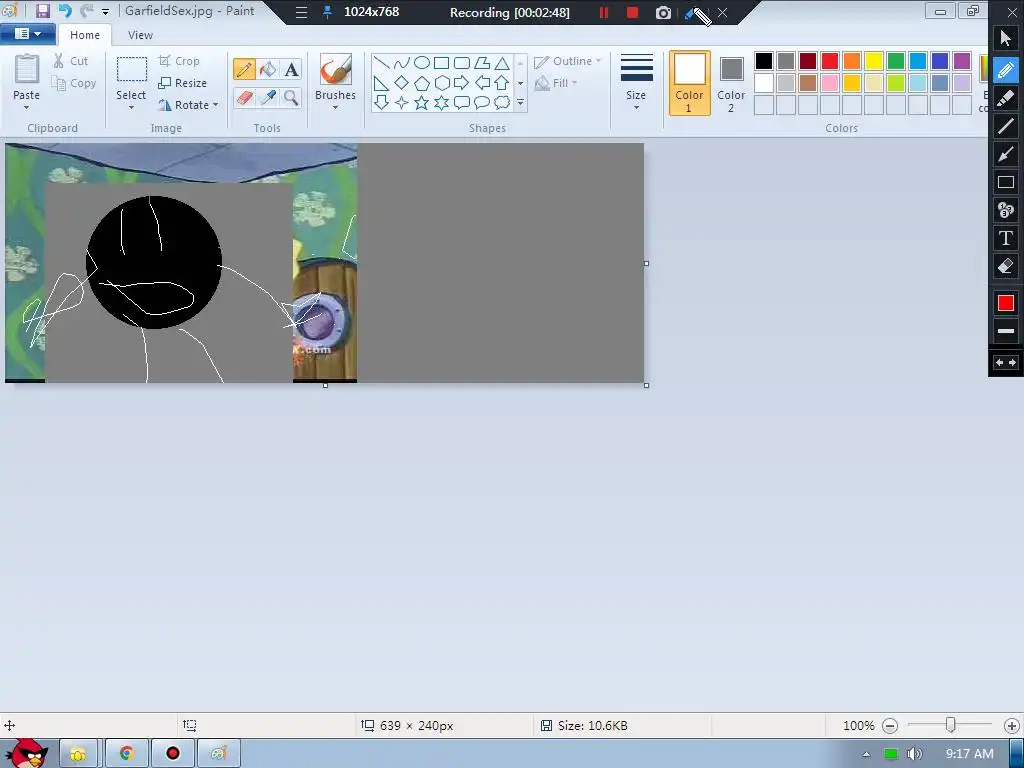
Task: Click the Cut button
Action: 71,61
